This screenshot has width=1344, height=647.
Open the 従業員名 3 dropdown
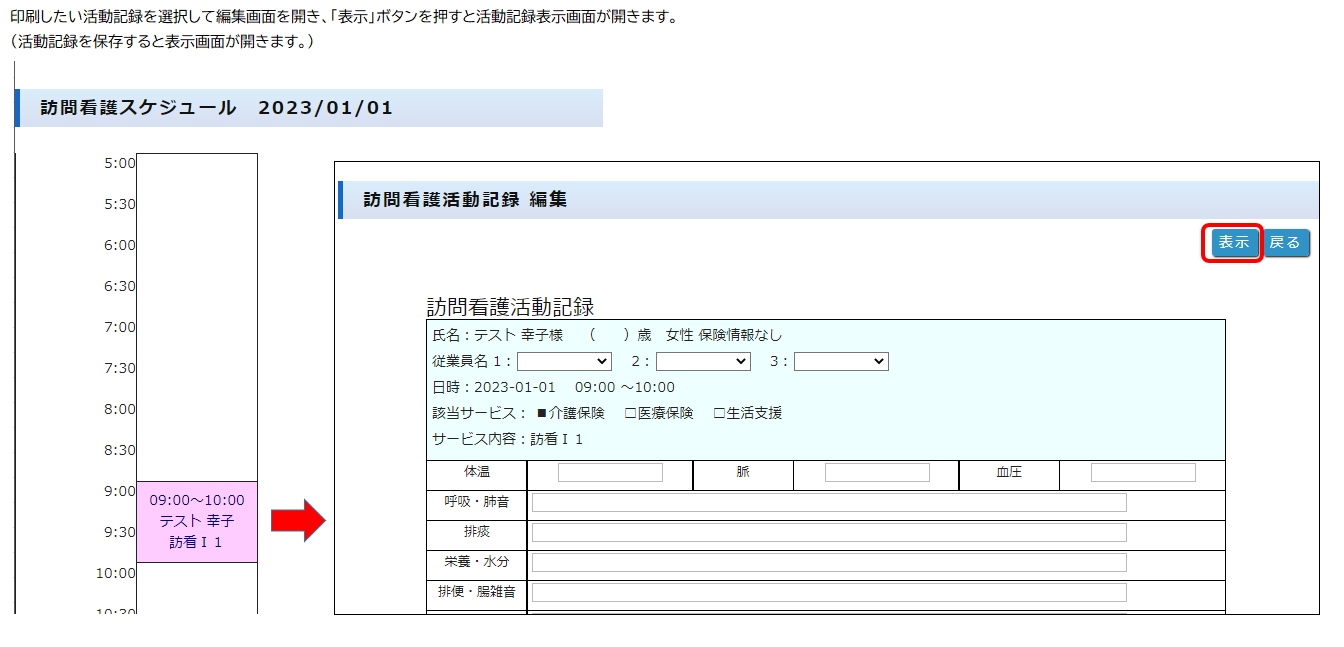click(841, 361)
